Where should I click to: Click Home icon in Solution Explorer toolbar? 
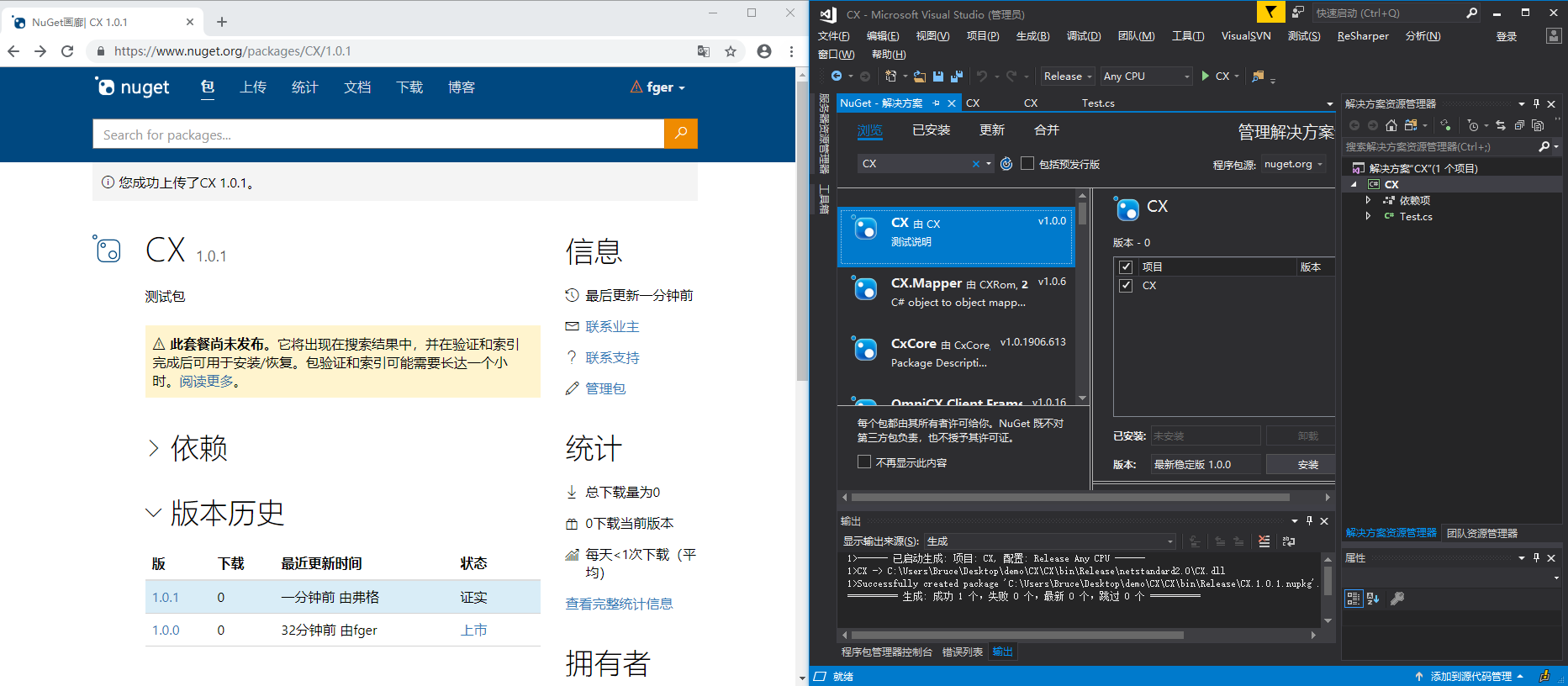pos(1391,125)
